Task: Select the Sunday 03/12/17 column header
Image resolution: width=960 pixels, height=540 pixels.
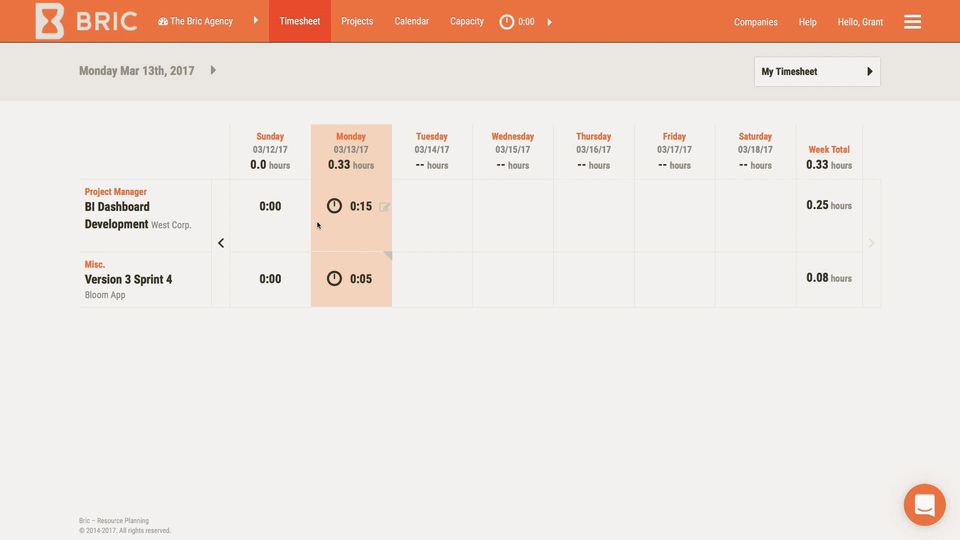Action: point(270,151)
